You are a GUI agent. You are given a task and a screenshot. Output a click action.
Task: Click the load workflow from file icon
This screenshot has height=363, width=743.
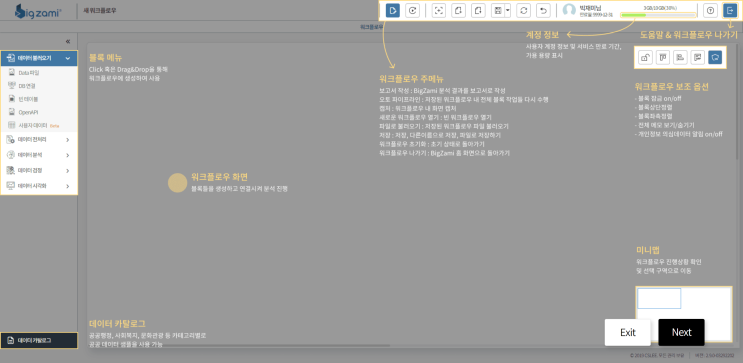pyautogui.click(x=478, y=10)
